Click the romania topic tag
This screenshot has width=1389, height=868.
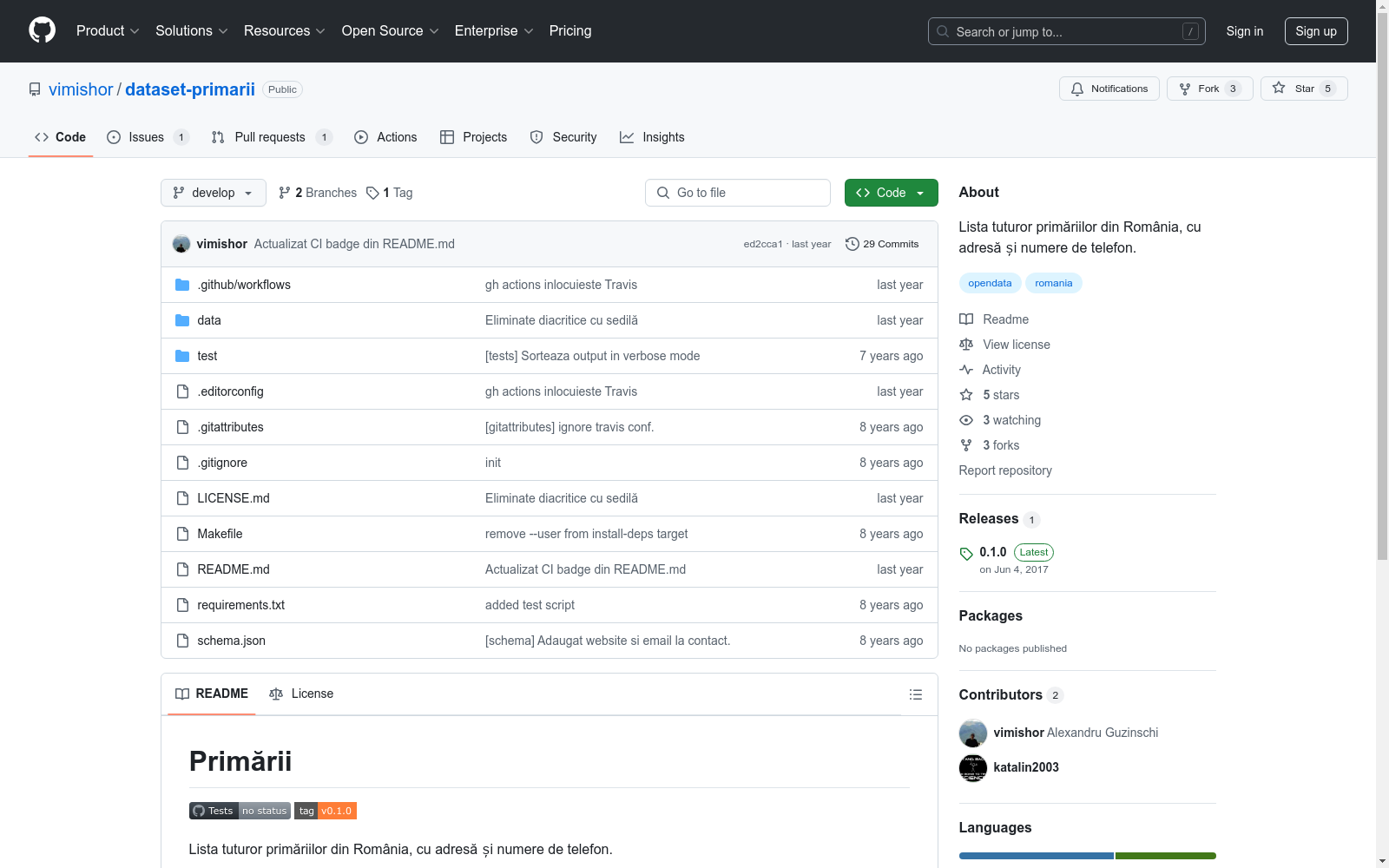(x=1054, y=283)
